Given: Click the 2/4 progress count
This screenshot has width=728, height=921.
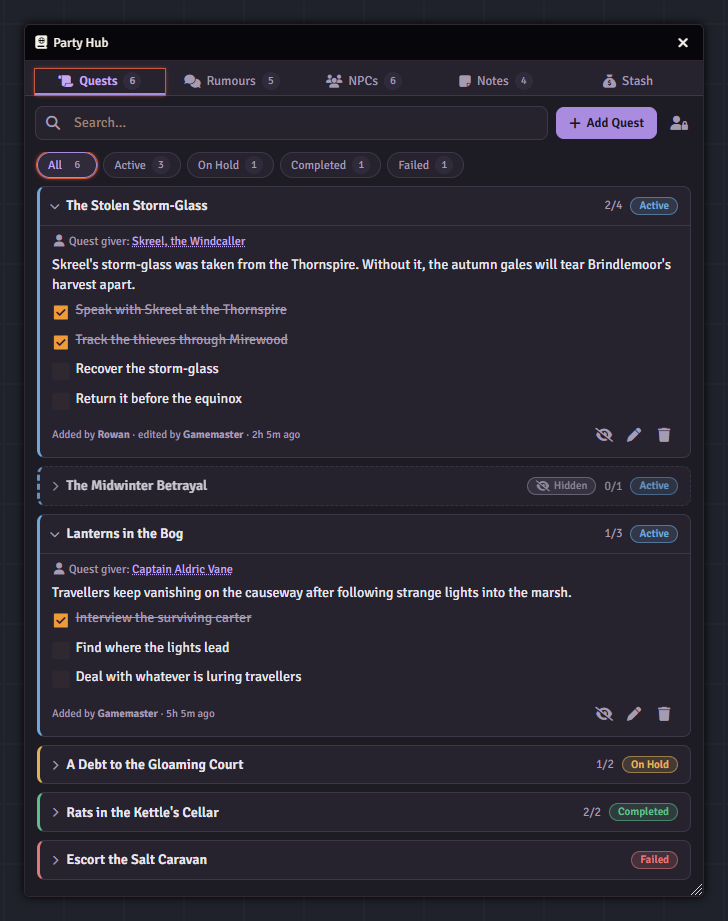Looking at the screenshot, I should tap(613, 206).
